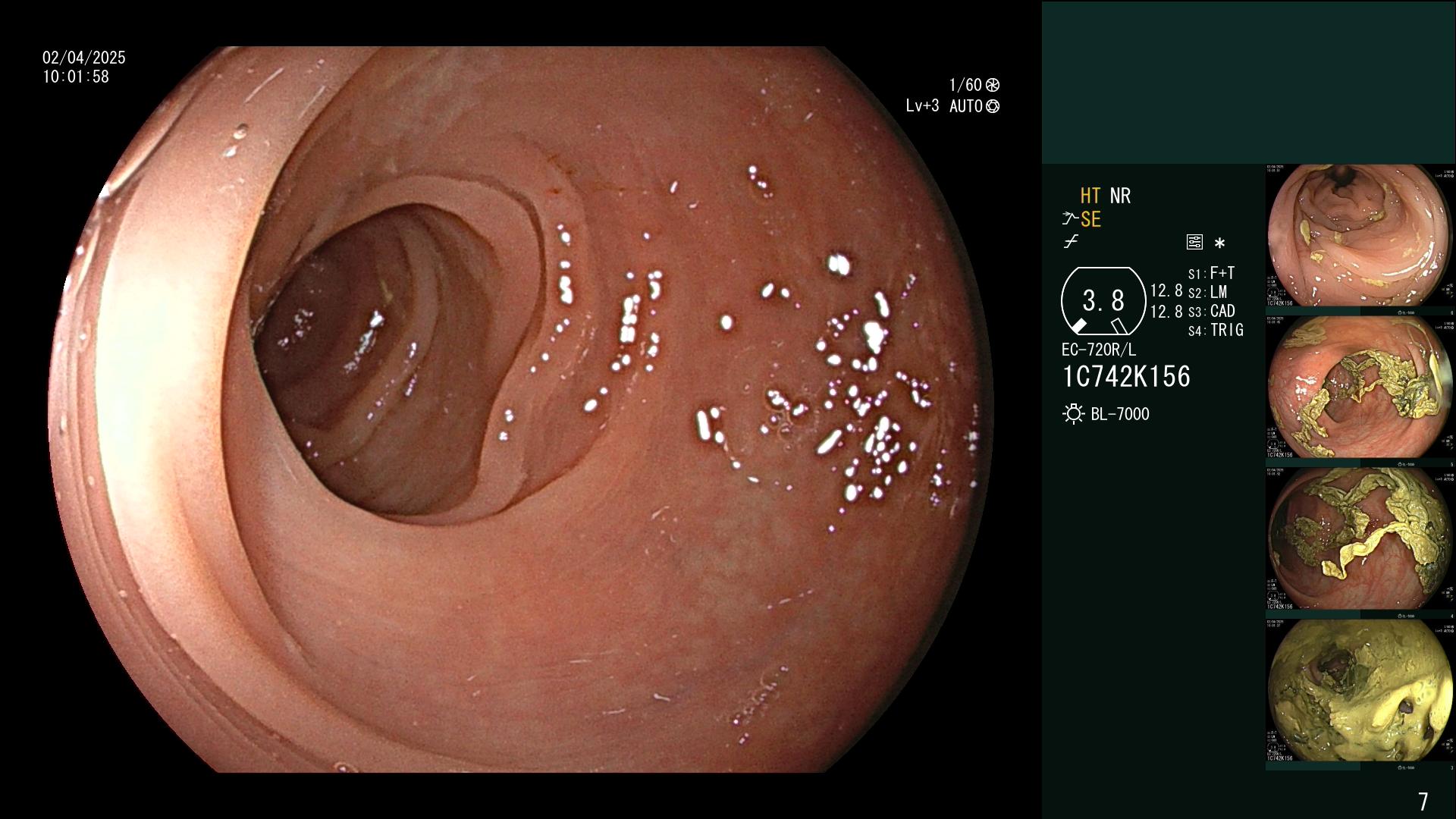Click the filled white channel marker in scope diagram
This screenshot has width=1456, height=819.
(1078, 325)
